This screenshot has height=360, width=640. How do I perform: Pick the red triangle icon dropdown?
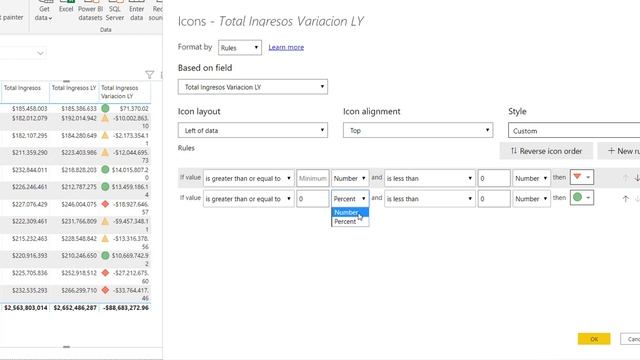click(582, 177)
